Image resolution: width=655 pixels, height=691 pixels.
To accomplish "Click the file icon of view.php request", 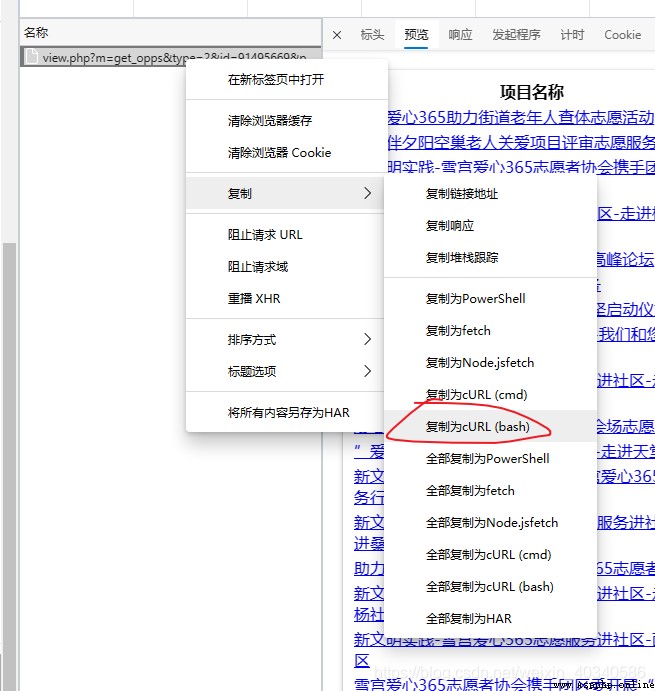I will 31,57.
